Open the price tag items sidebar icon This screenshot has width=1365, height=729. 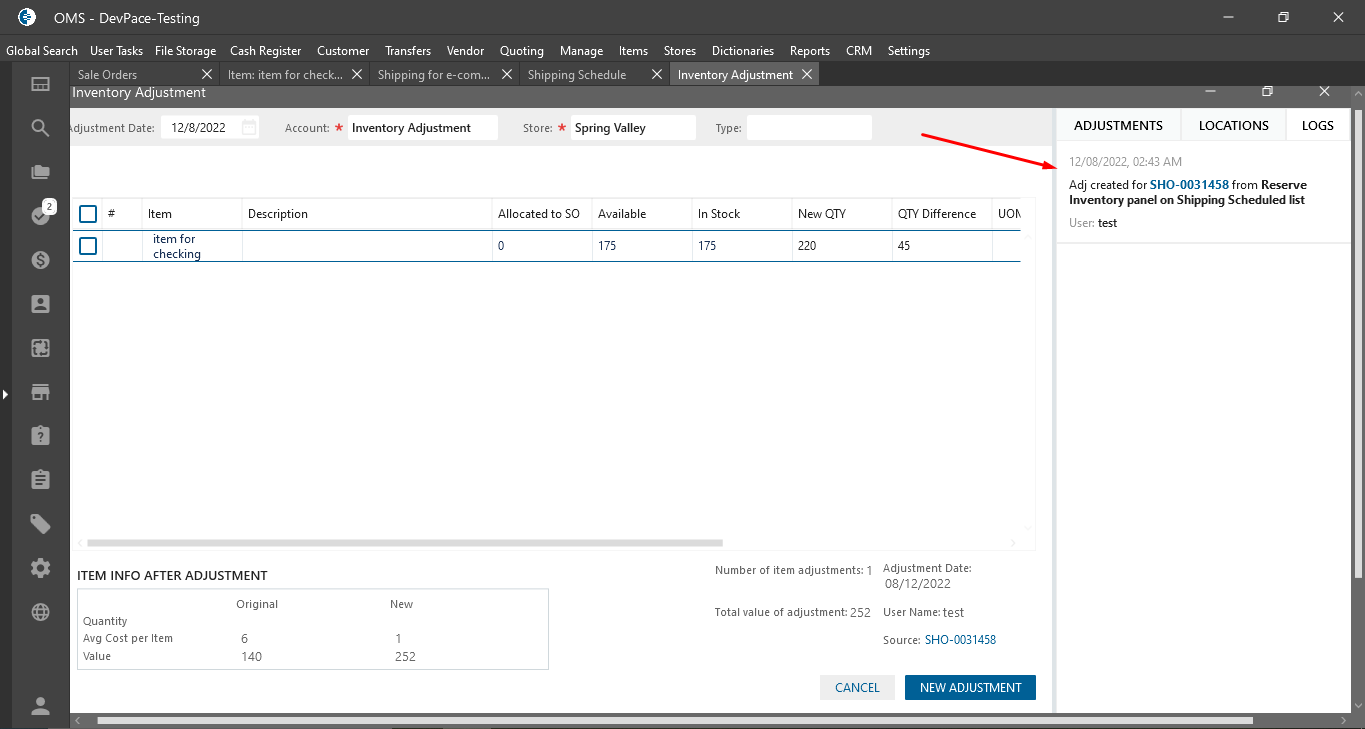tap(40, 524)
